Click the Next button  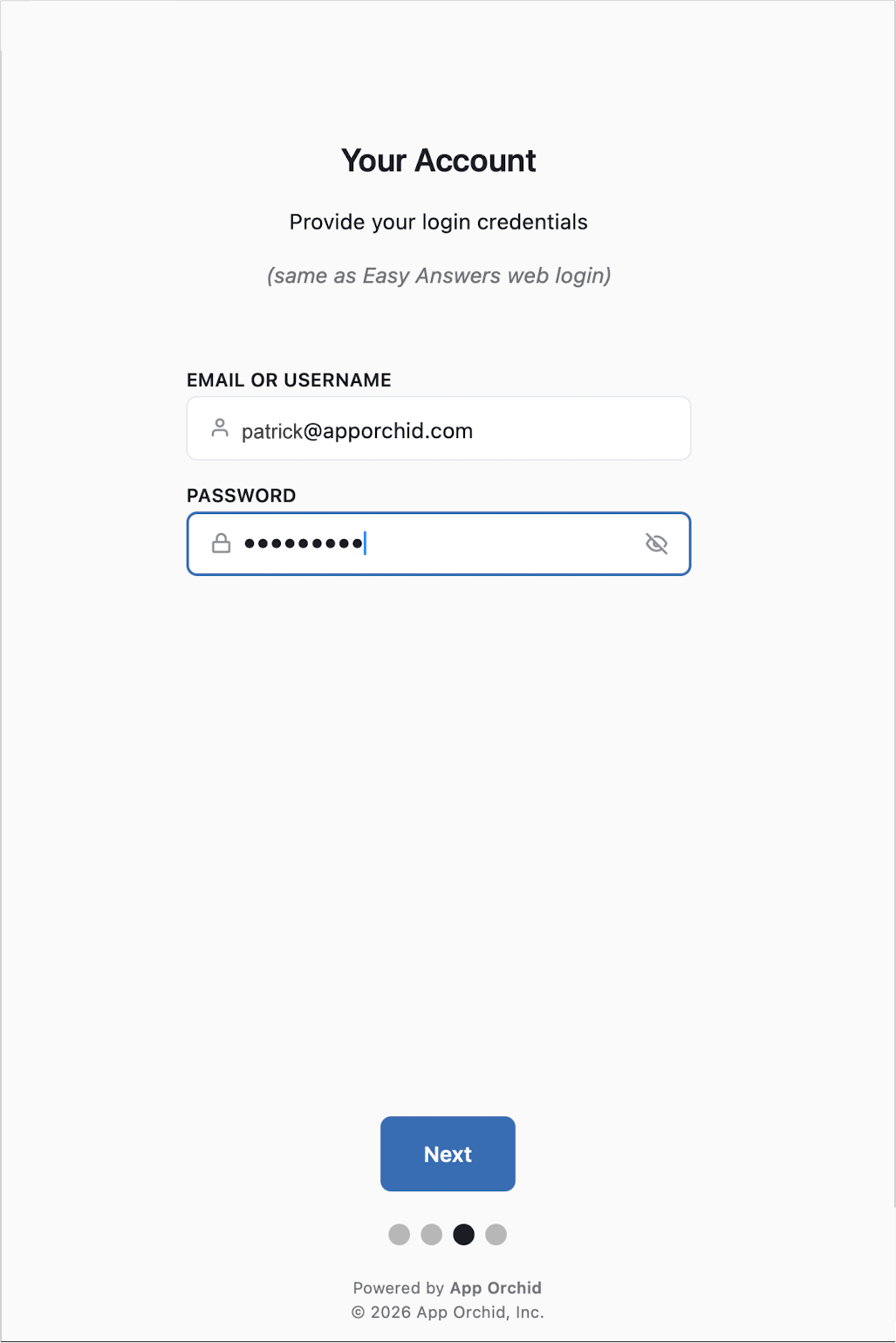click(448, 1154)
